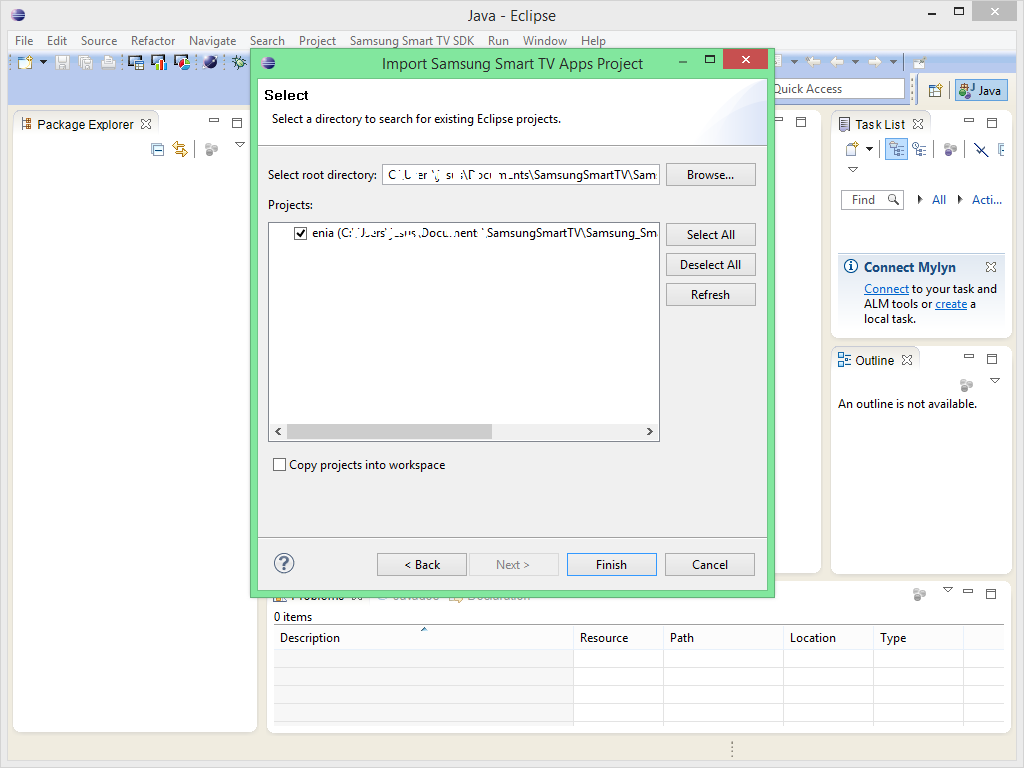Viewport: 1024px width, 768px height.
Task: Close the Package Explorer tab
Action: tap(146, 123)
